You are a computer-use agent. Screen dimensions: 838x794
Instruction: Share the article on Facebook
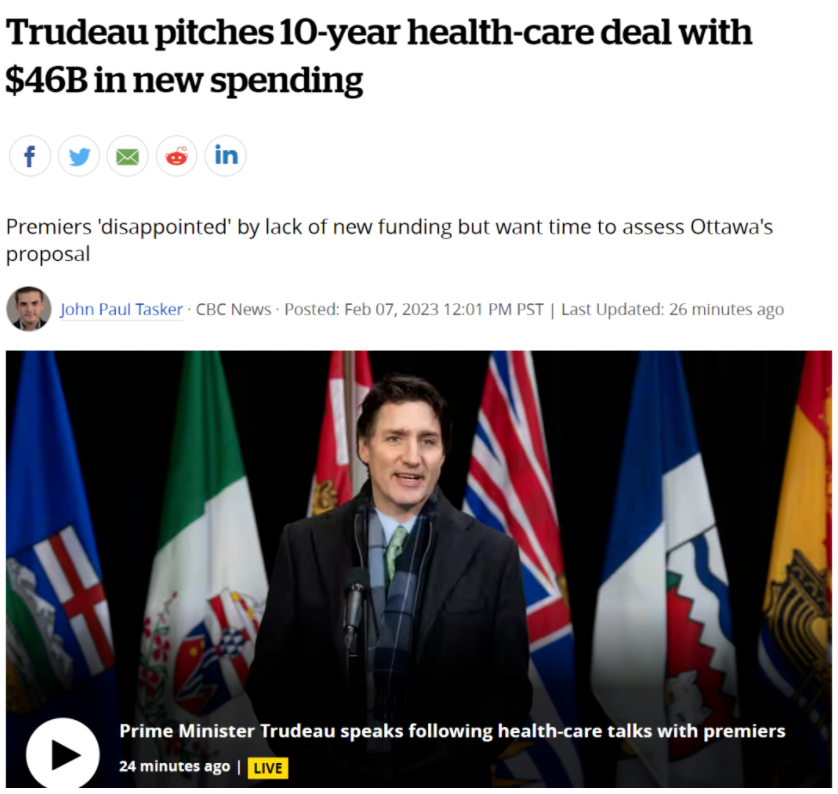[30, 156]
